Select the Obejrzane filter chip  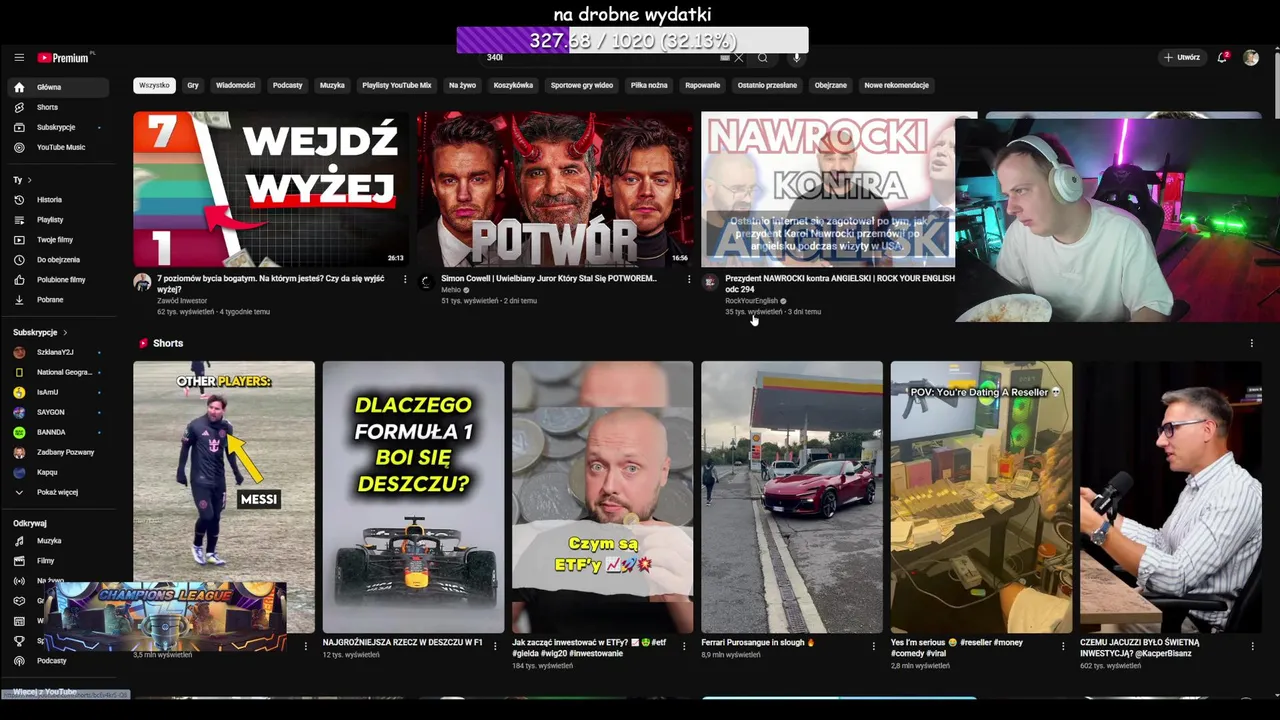[831, 85]
